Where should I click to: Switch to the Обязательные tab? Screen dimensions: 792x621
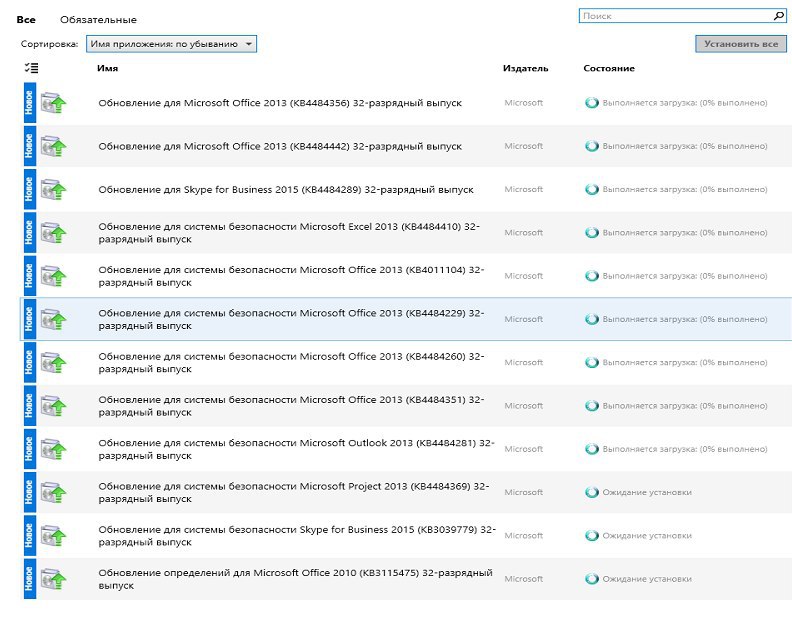pyautogui.click(x=98, y=20)
